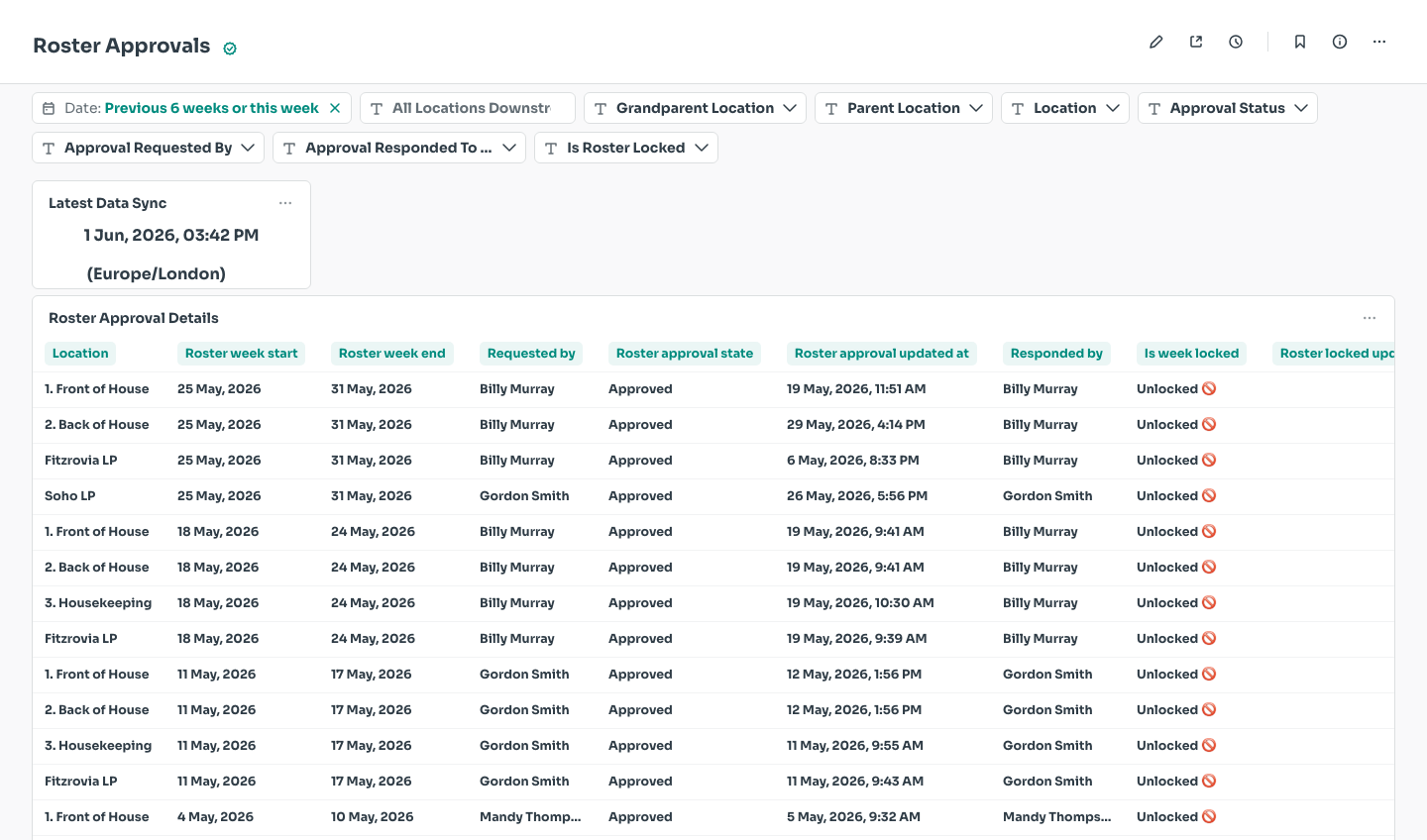Image resolution: width=1427 pixels, height=840 pixels.
Task: Click the pencil edit icon
Action: [1156, 42]
